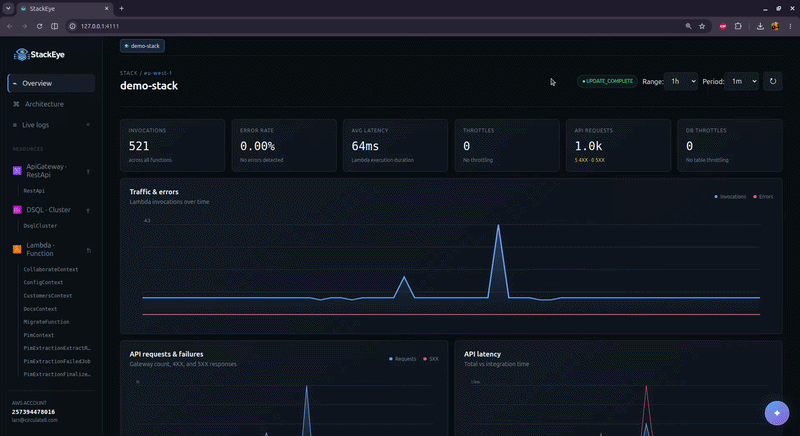Click the Live logs indicator dot
This screenshot has width=800, height=436.
tap(88, 125)
